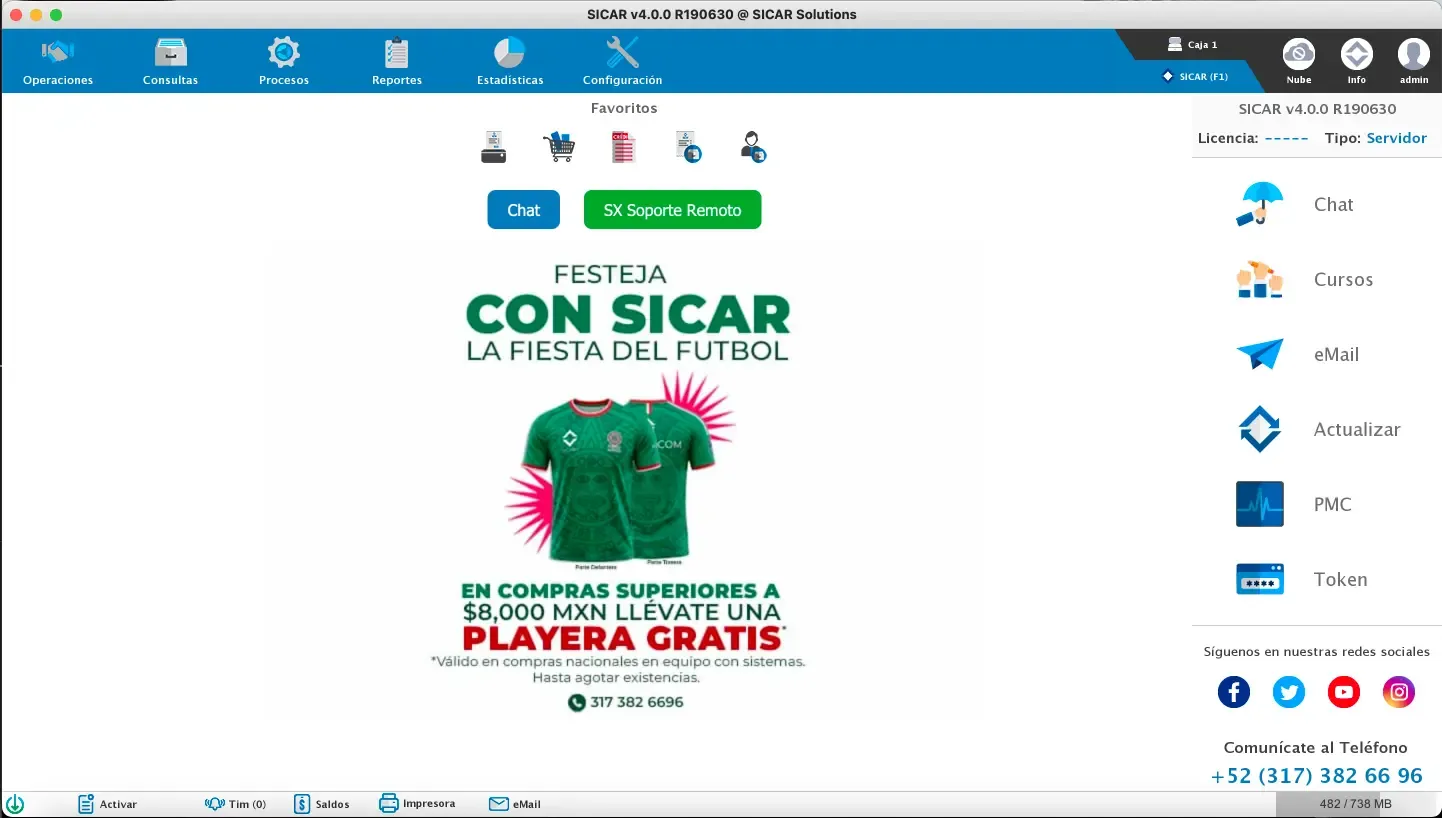Viewport: 1442px width, 818px height.
Task: Open the shopping cart favorite icon
Action: (x=559, y=147)
